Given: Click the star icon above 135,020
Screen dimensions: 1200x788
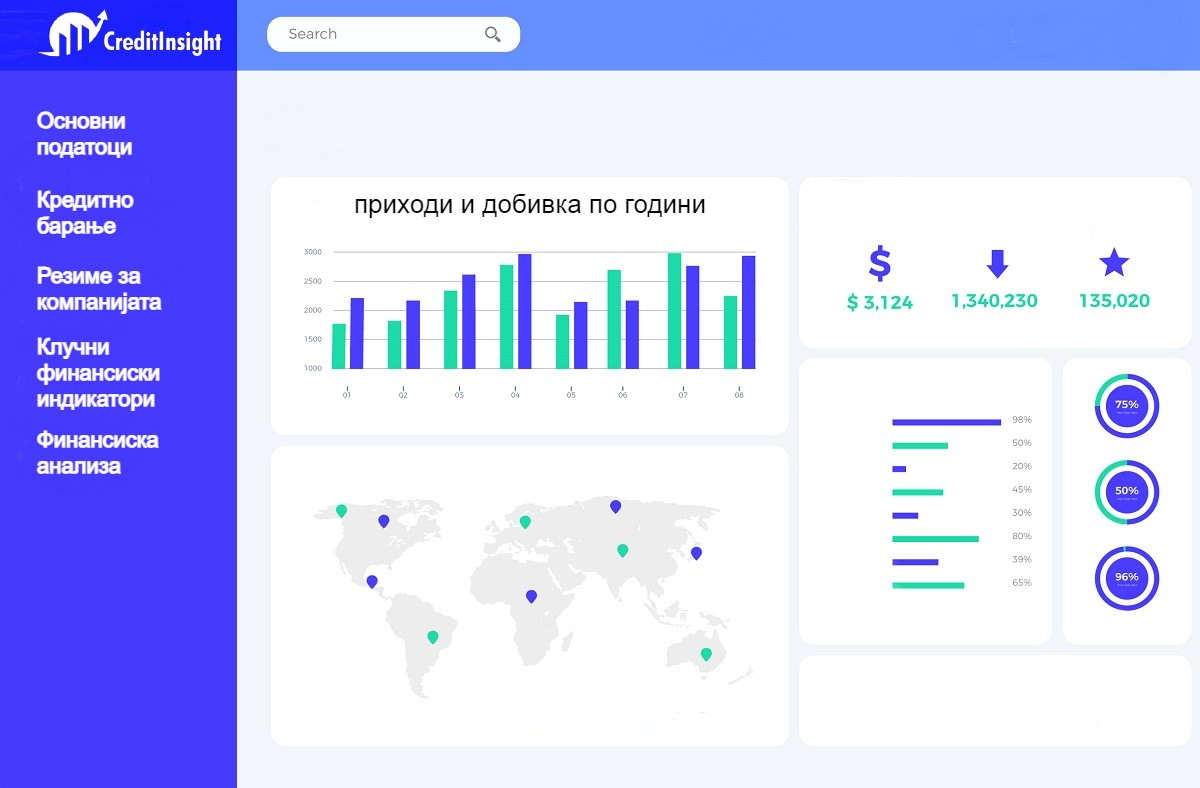Looking at the screenshot, I should (x=1113, y=263).
